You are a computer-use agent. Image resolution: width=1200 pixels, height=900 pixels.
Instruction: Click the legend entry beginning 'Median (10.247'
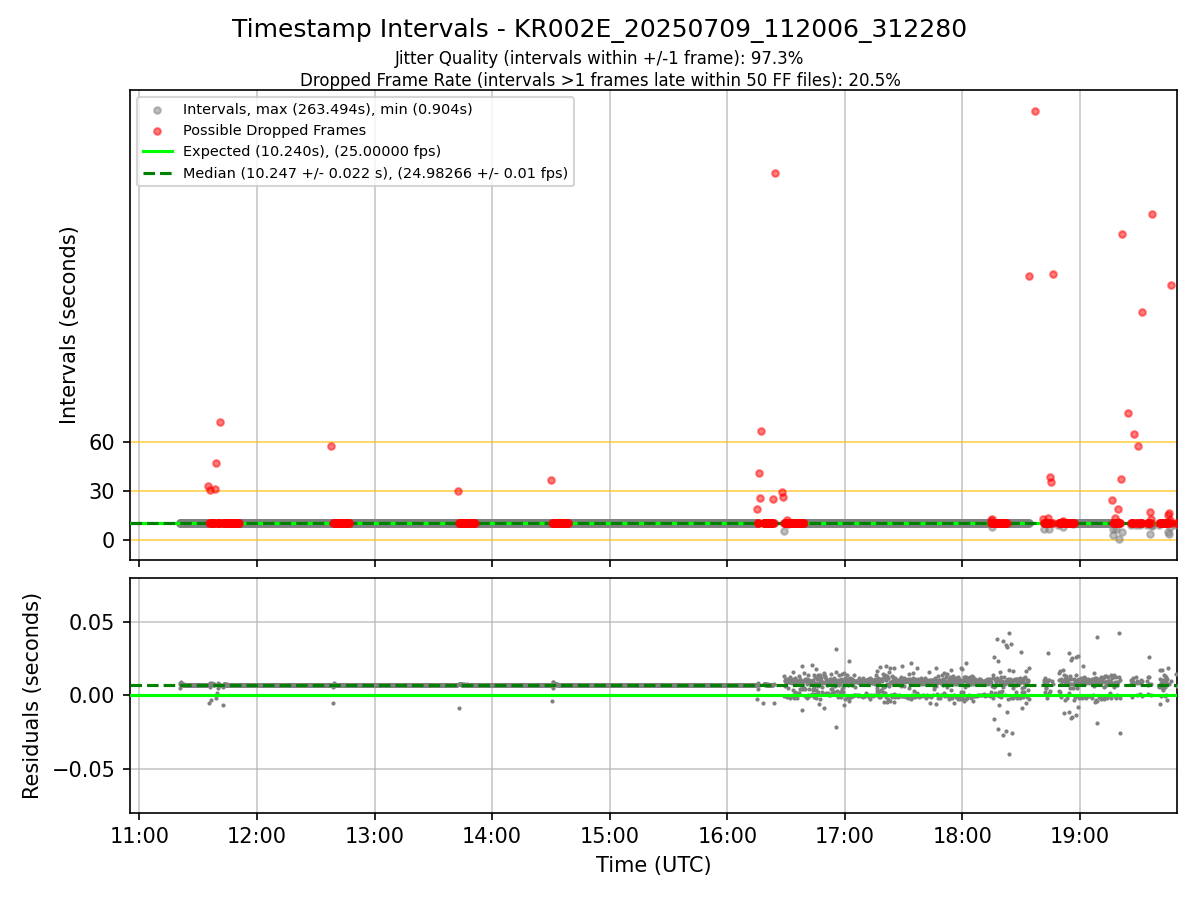coord(375,173)
